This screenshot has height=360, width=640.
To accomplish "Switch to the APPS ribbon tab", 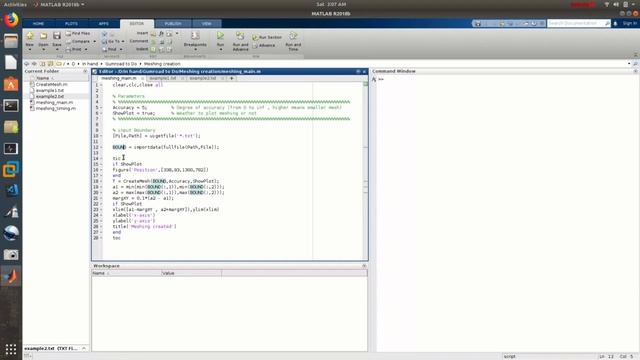I will (104, 24).
